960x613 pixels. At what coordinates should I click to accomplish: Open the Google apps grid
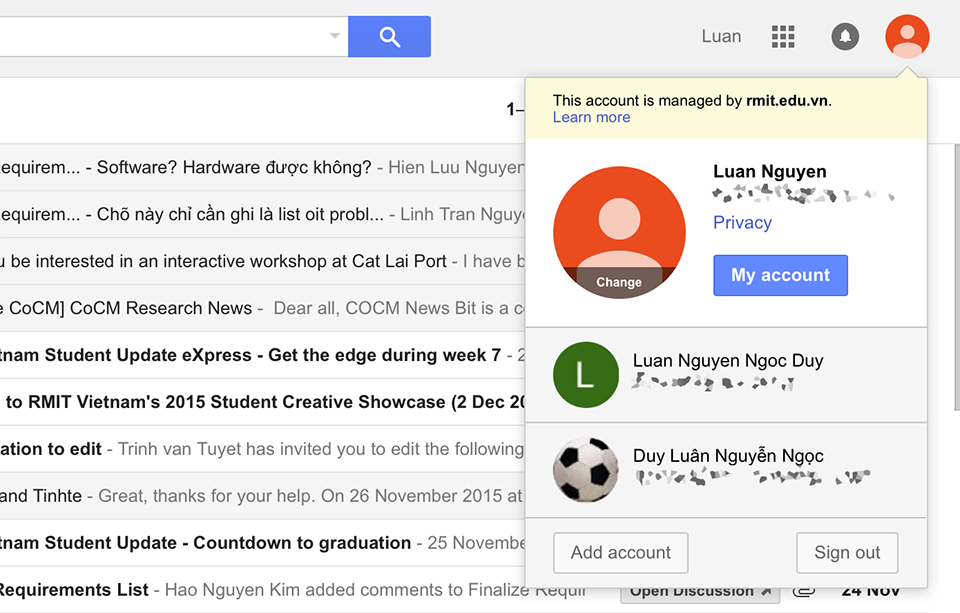(783, 36)
